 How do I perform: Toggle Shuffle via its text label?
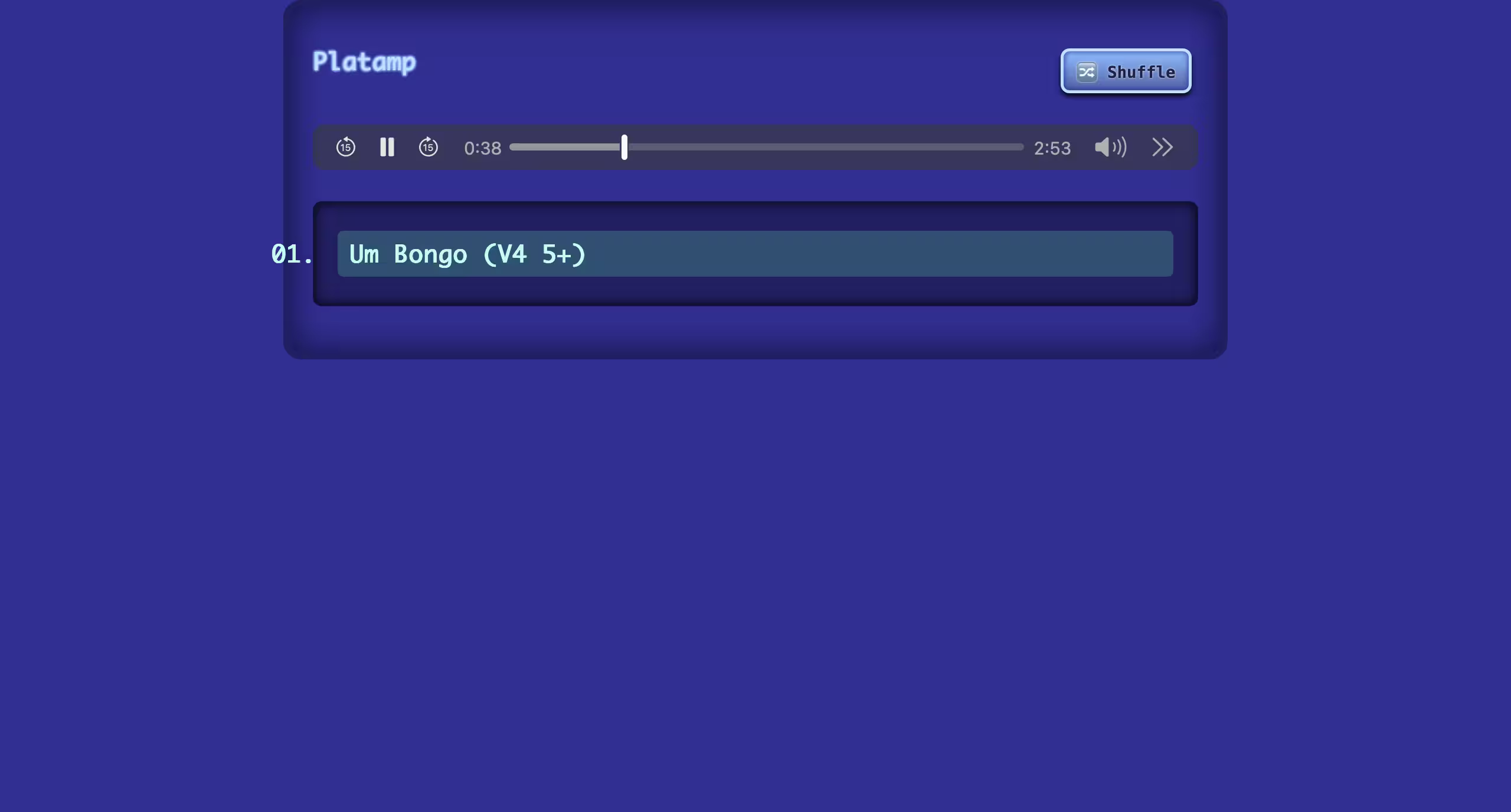[x=1141, y=72]
